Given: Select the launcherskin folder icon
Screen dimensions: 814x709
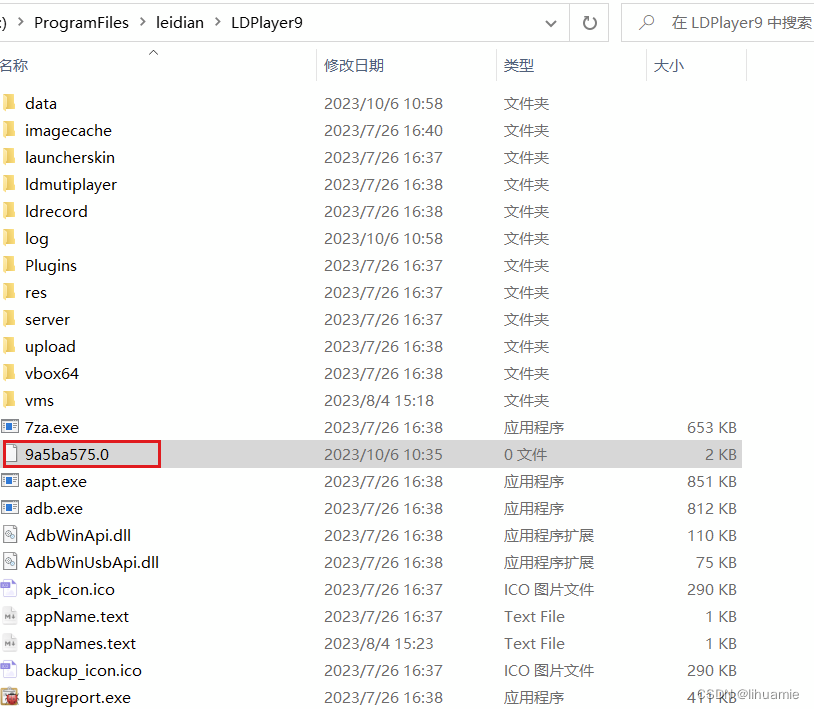Looking at the screenshot, I should click(x=9, y=156).
